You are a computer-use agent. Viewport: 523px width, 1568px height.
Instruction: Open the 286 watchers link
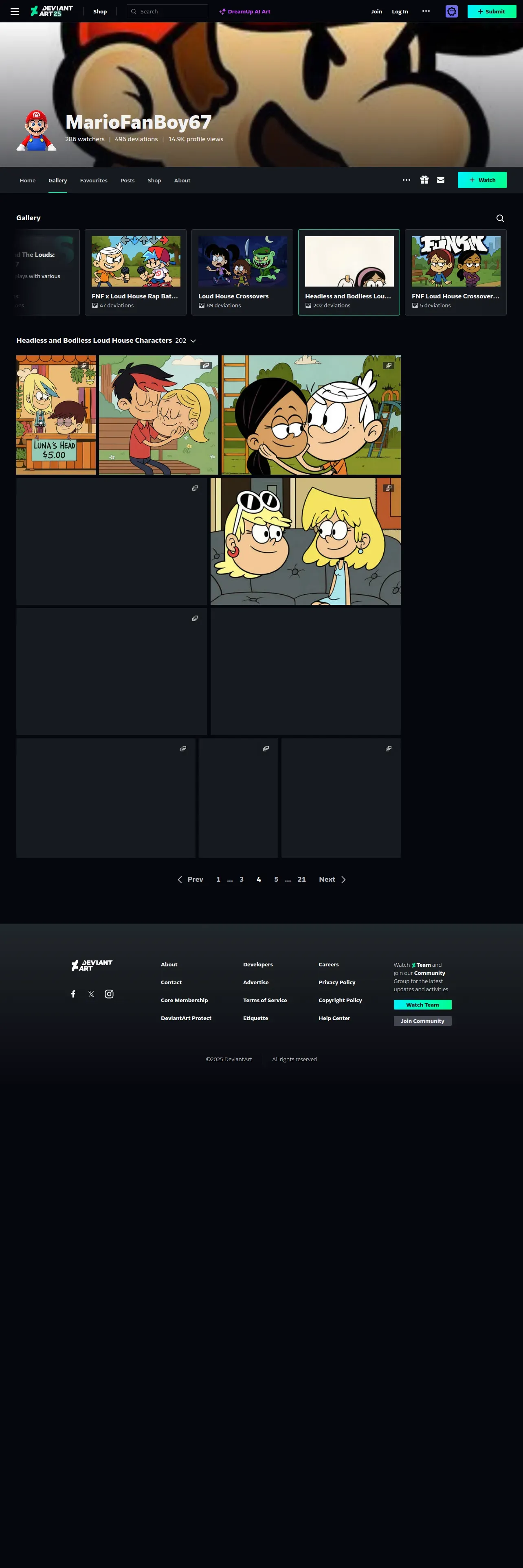click(x=85, y=139)
